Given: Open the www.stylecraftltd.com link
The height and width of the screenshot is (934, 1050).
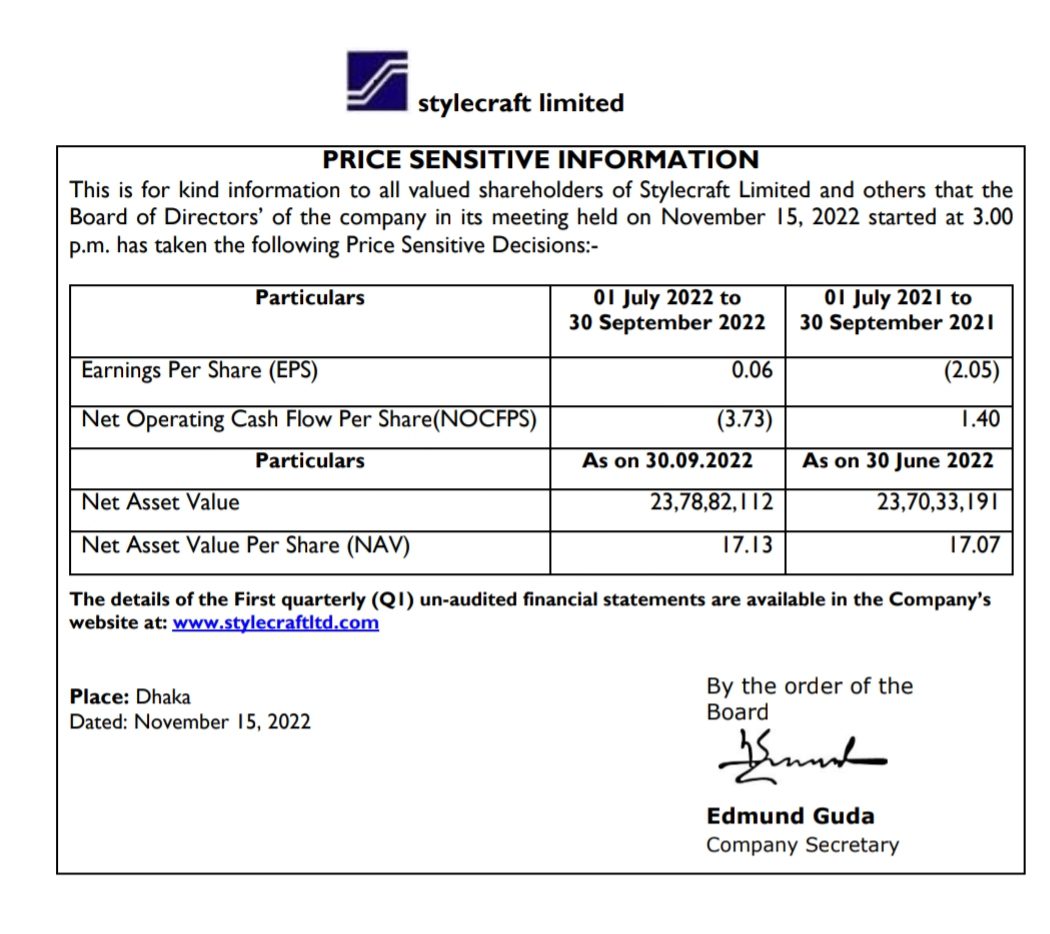Looking at the screenshot, I should [275, 623].
